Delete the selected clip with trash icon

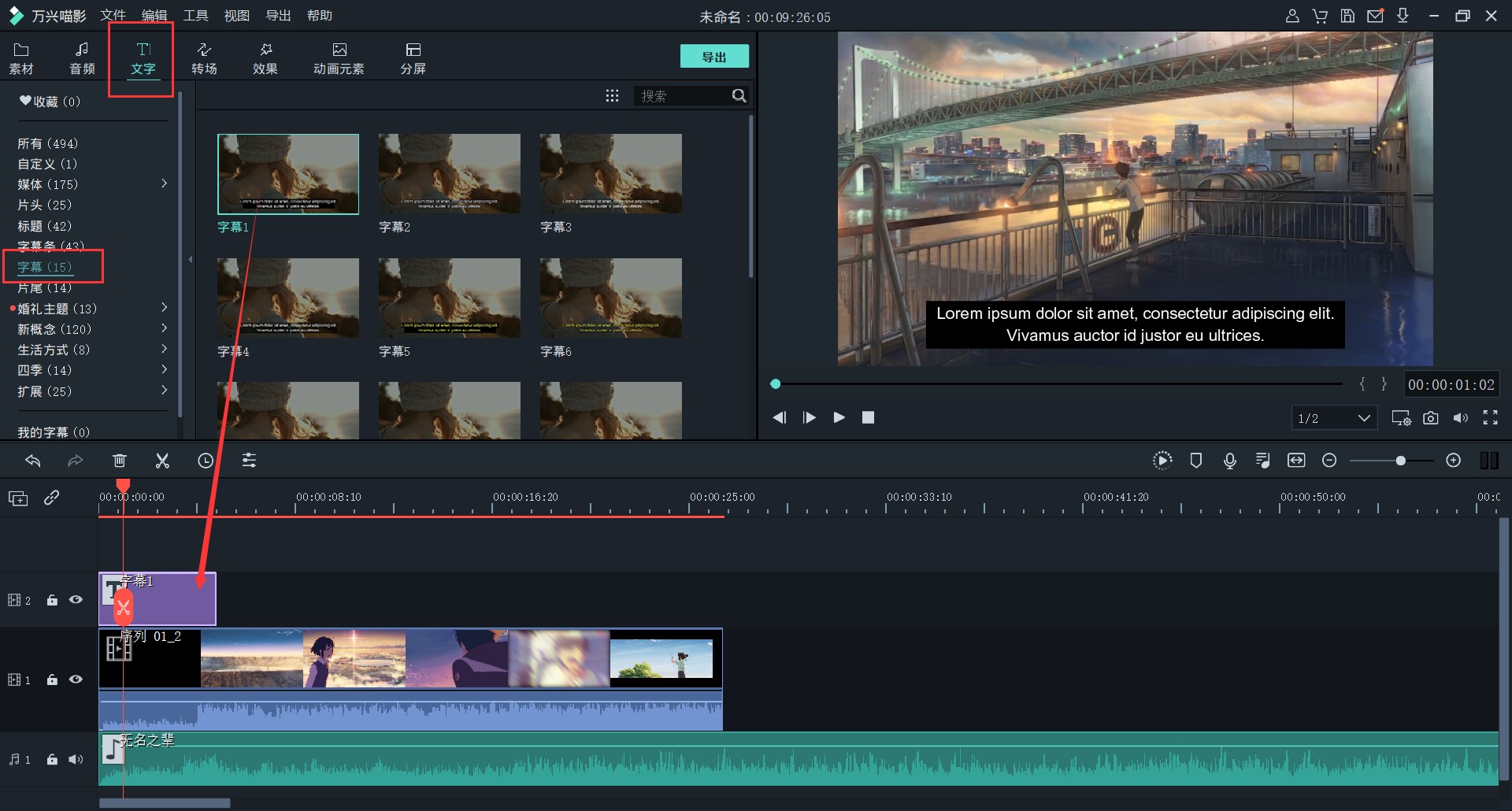(120, 461)
